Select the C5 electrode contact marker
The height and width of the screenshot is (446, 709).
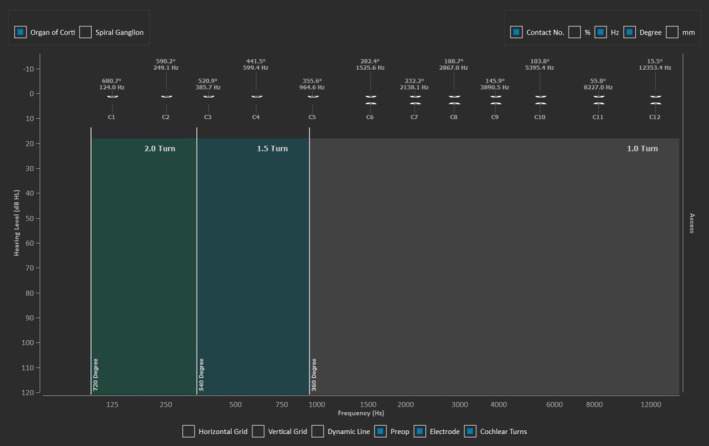(x=313, y=97)
